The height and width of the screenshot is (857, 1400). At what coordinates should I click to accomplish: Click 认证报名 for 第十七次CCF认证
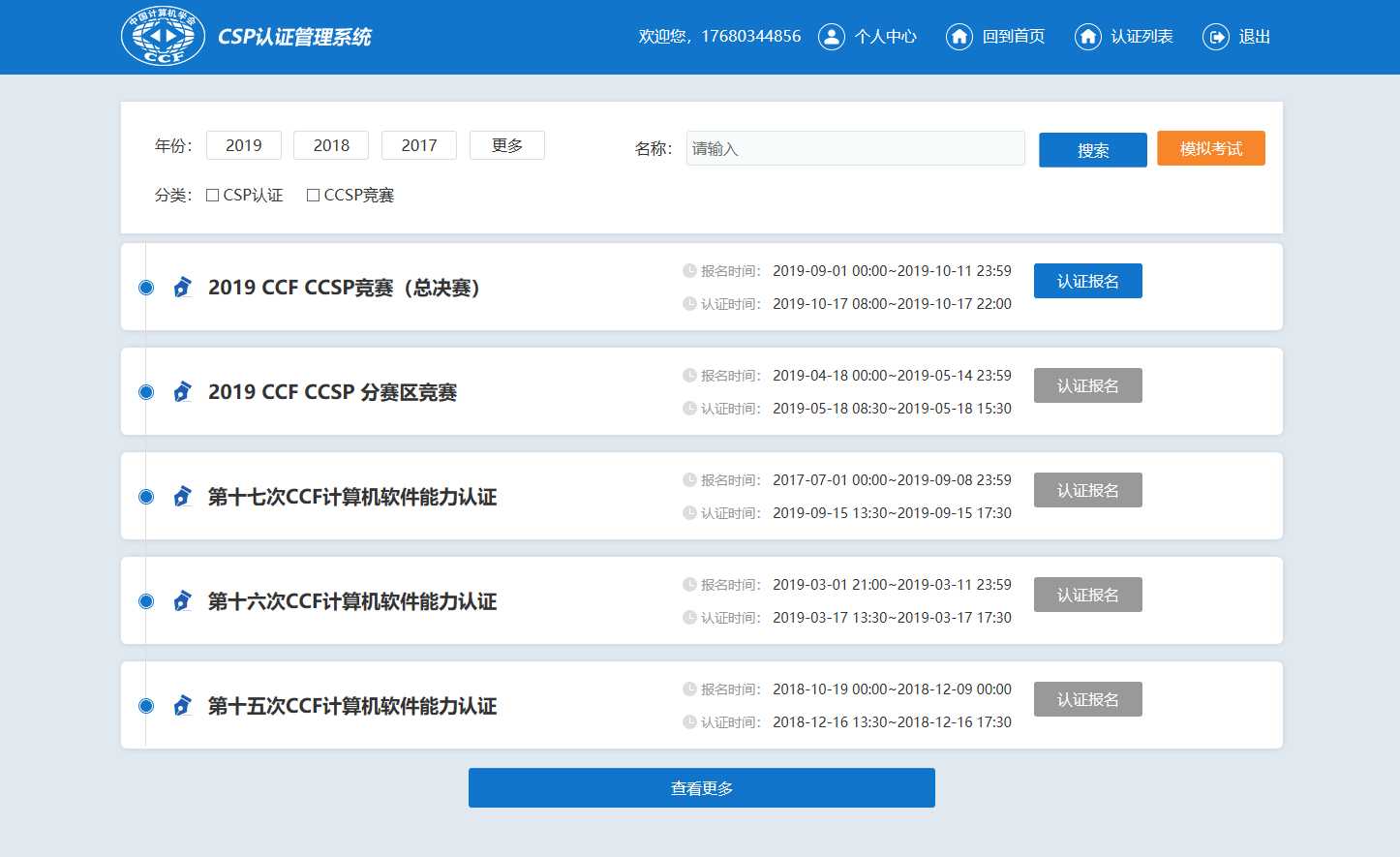1088,490
